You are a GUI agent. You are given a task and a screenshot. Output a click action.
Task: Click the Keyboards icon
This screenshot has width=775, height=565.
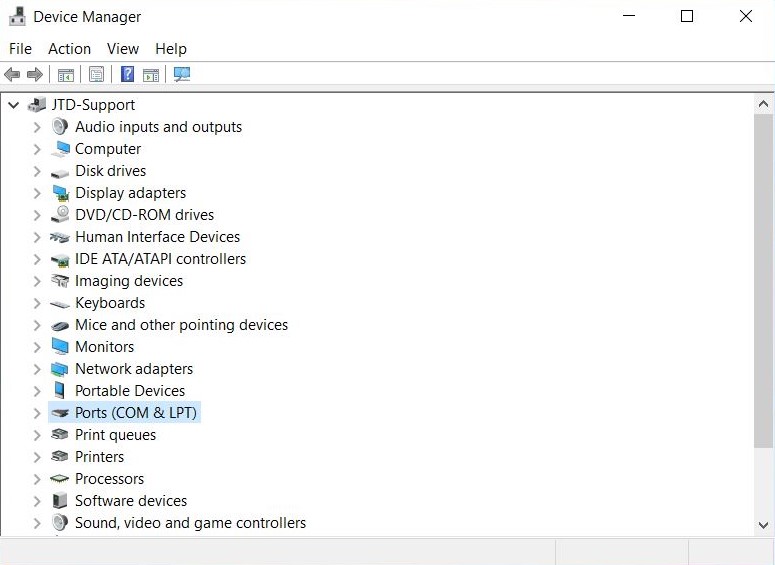[60, 304]
